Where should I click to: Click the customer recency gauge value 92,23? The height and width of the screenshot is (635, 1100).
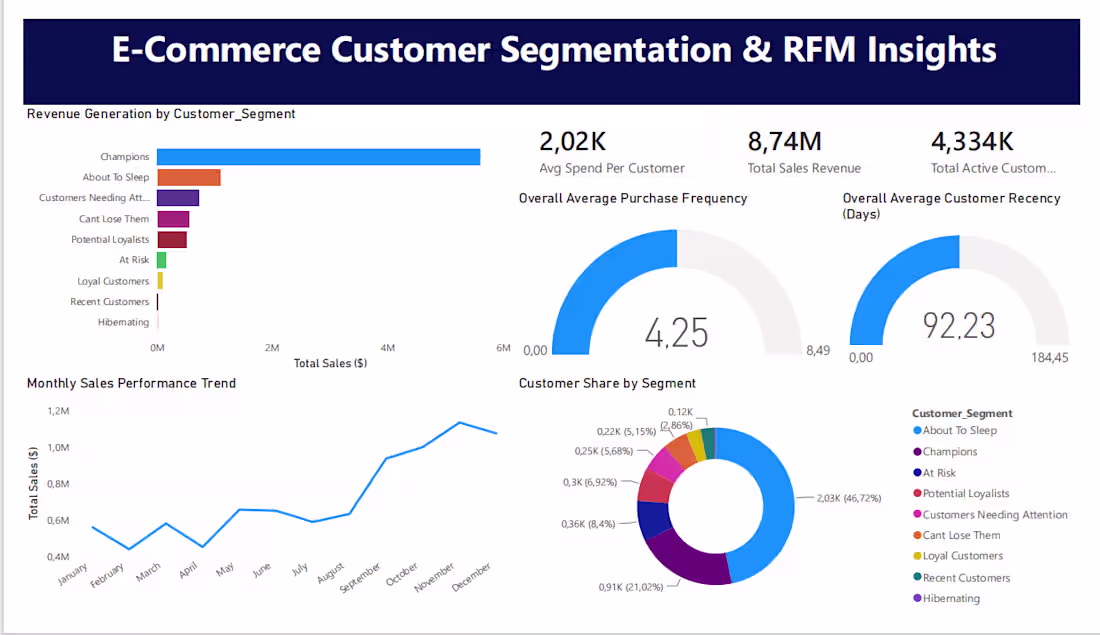tap(959, 326)
